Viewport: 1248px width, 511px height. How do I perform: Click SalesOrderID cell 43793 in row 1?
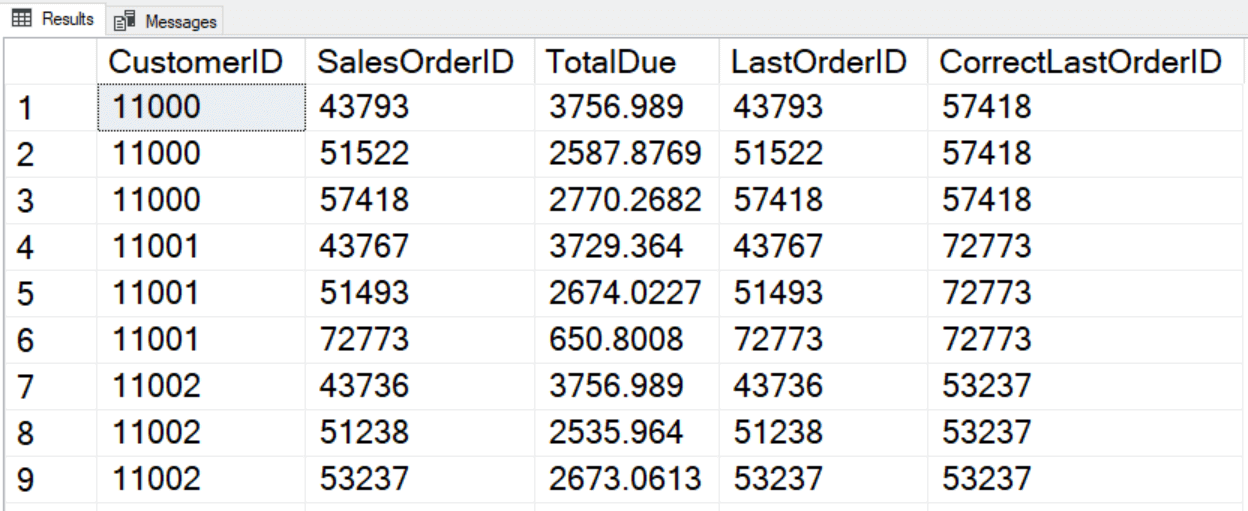point(364,106)
